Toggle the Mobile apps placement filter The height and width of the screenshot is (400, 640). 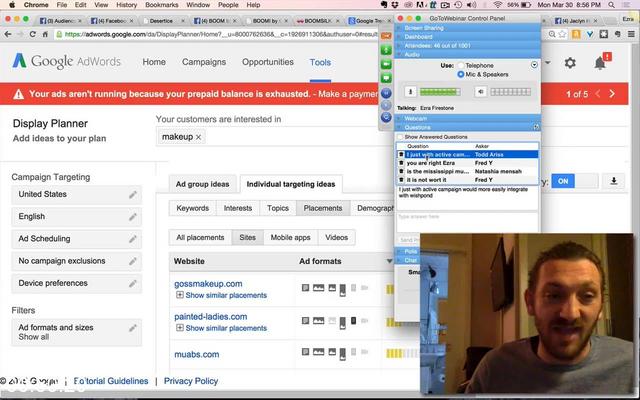coord(290,238)
